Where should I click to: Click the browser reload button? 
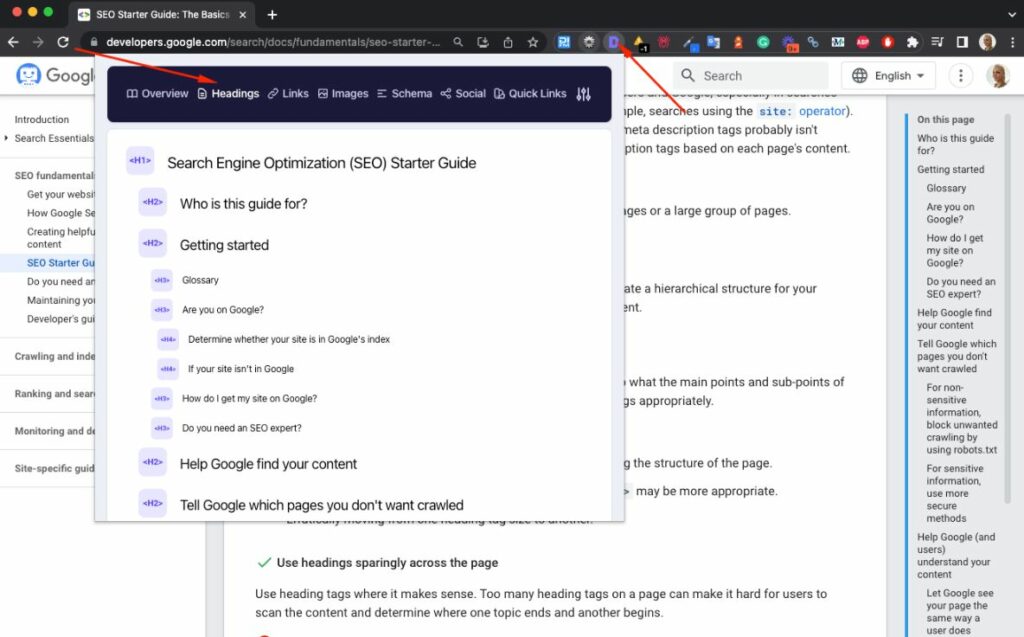point(63,42)
